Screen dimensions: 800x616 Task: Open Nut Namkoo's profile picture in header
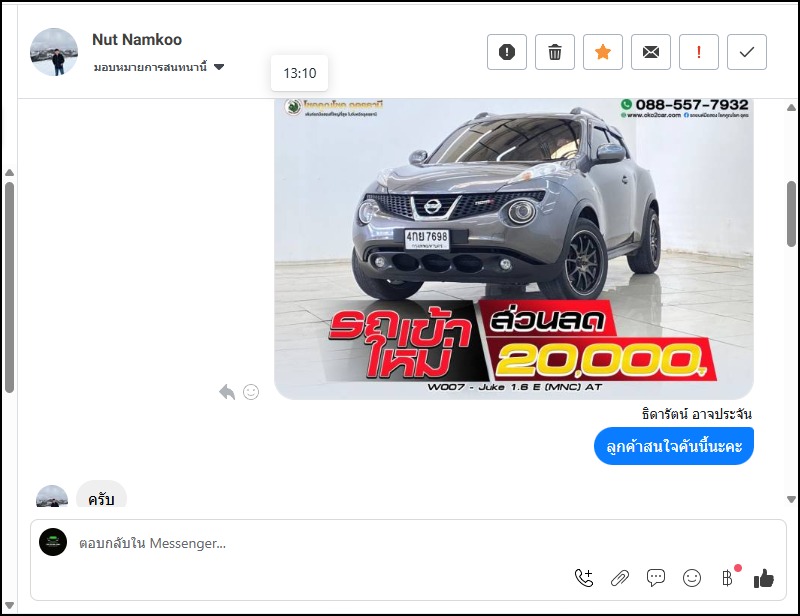click(x=54, y=52)
